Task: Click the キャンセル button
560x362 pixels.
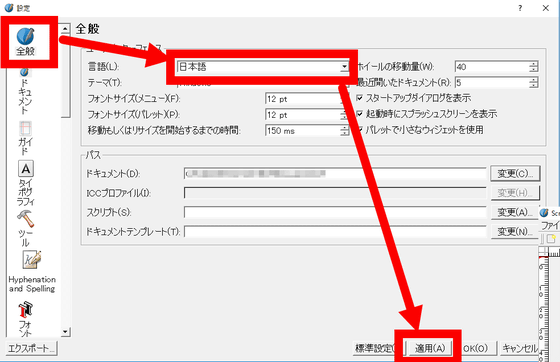Action: (519, 348)
